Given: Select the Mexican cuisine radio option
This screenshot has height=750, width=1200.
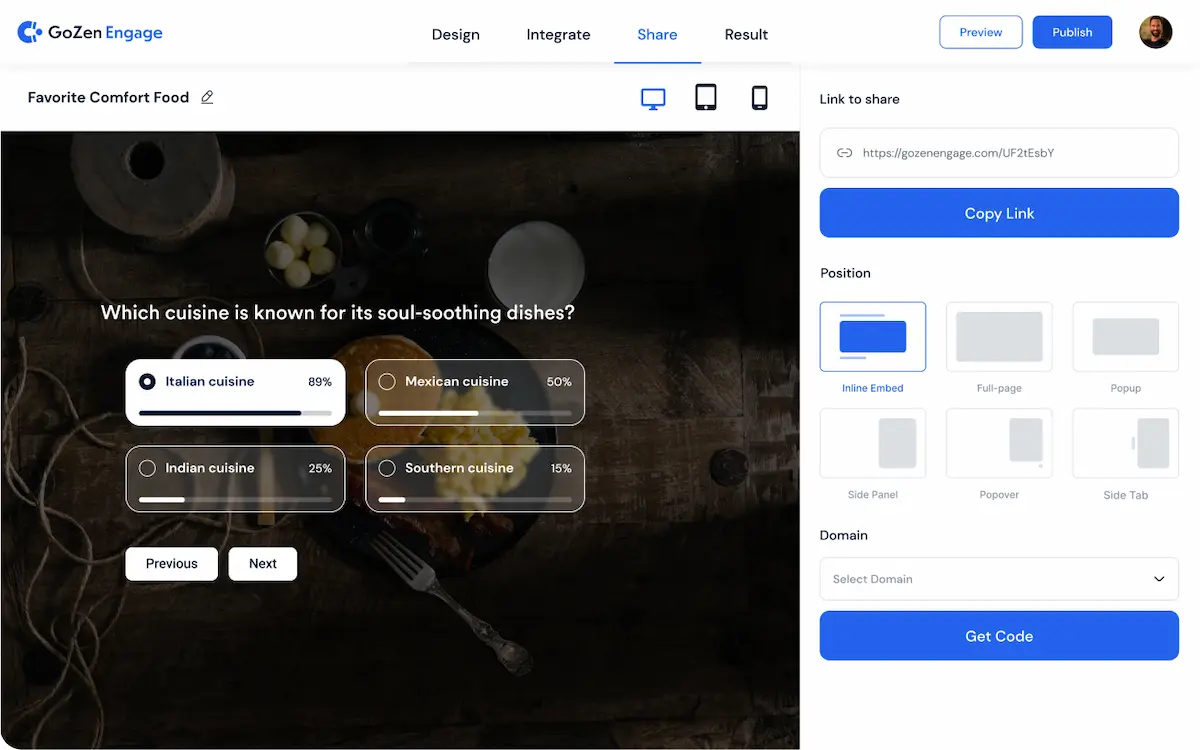Looking at the screenshot, I should [387, 381].
